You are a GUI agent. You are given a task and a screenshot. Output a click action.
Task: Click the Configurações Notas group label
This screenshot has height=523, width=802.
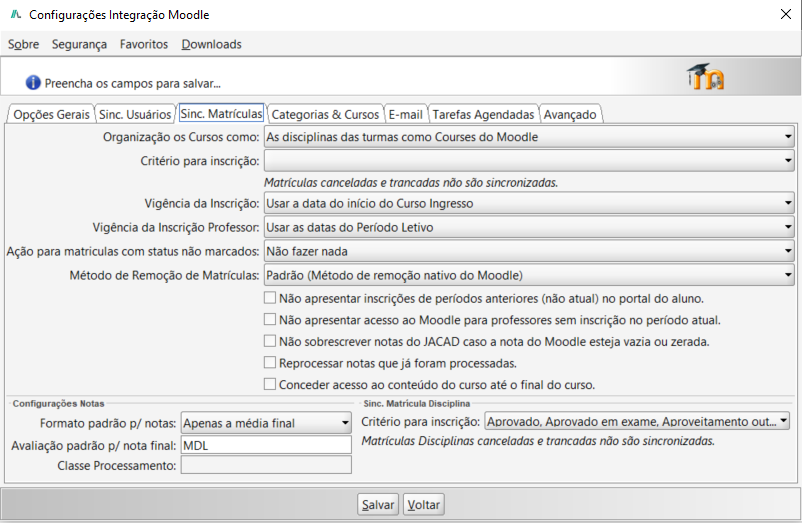[58, 403]
